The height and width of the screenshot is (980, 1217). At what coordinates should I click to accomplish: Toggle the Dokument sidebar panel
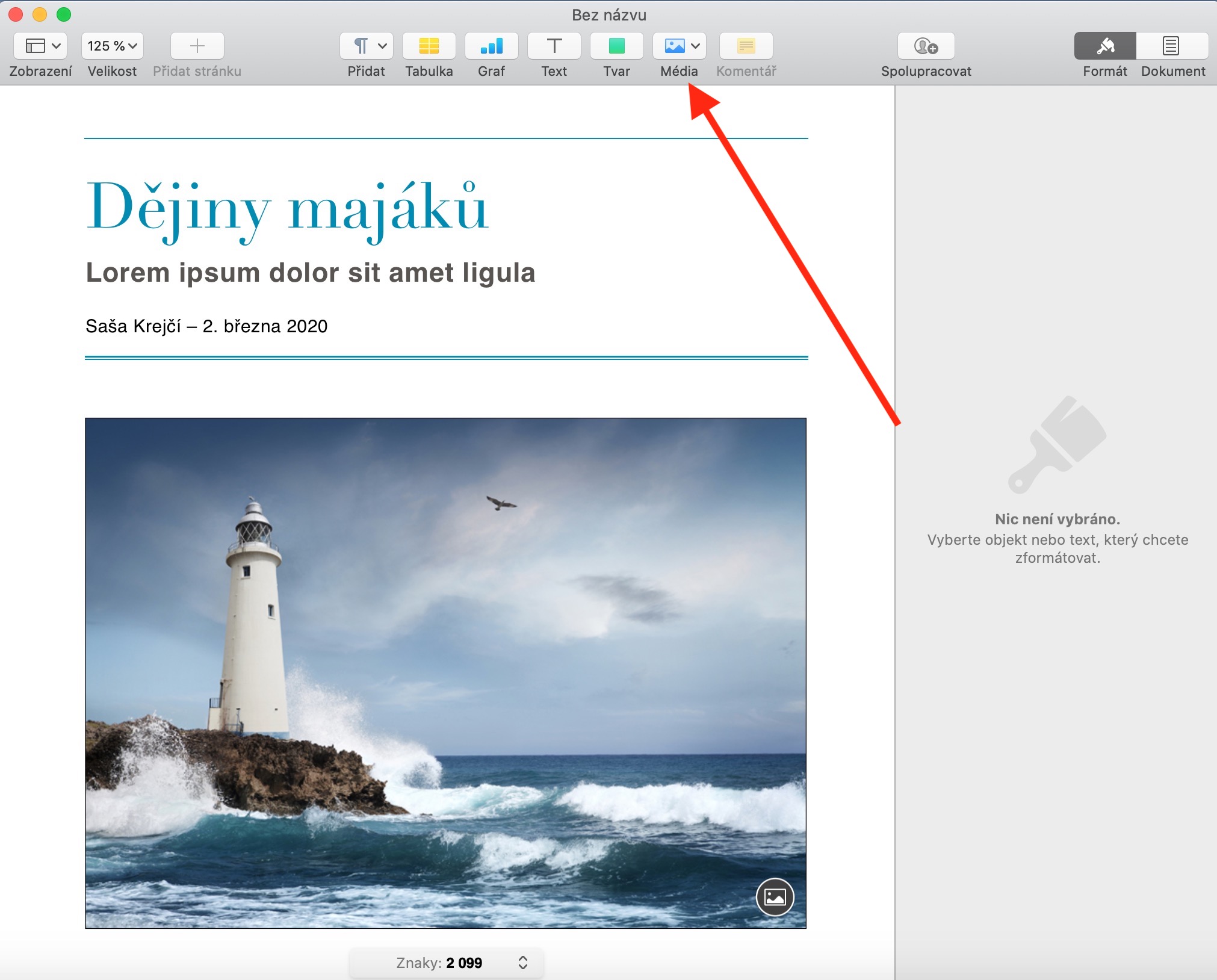coord(1172,46)
